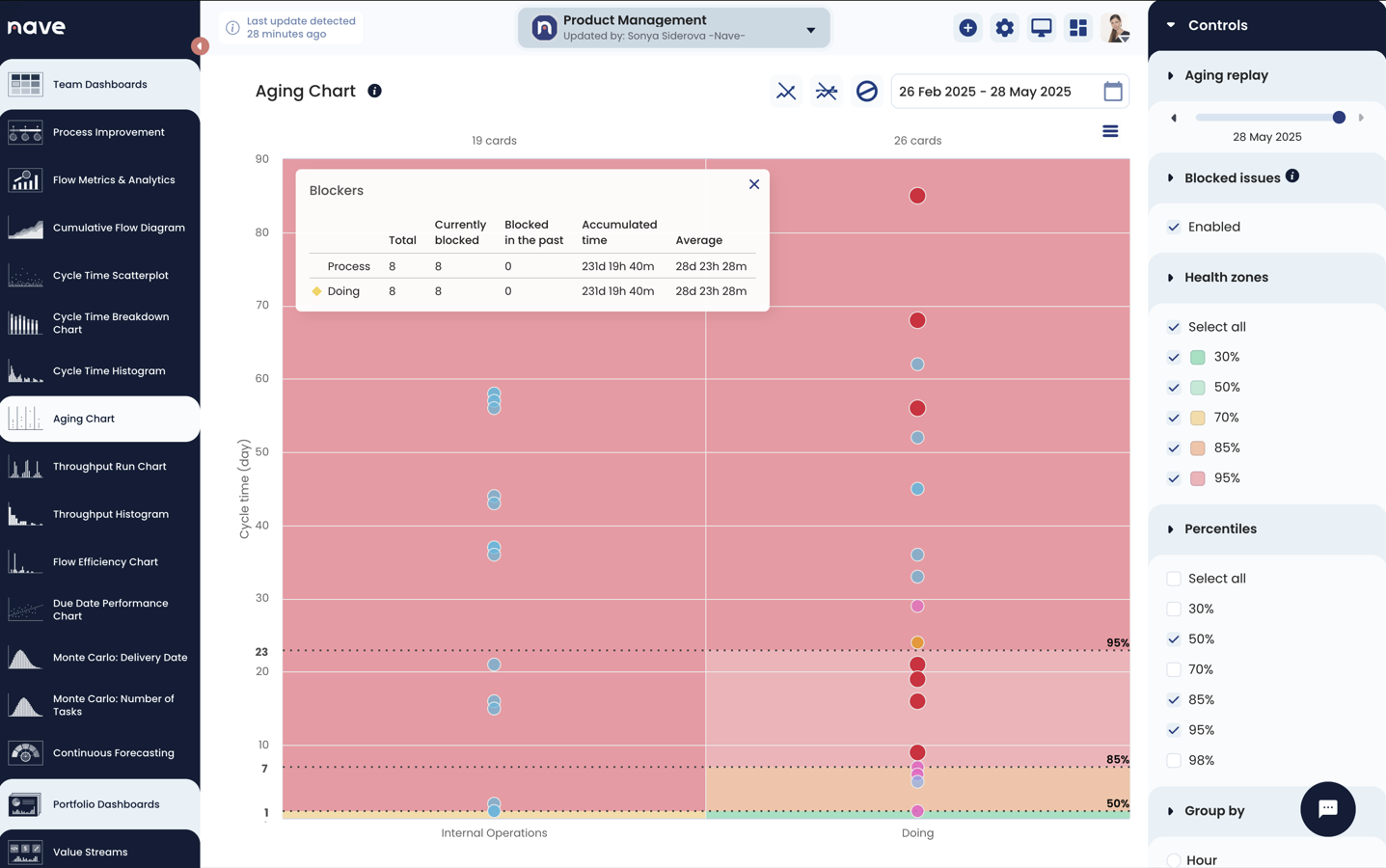Open the chat support bubble
Screen dimensions: 1386x868
pyautogui.click(x=1326, y=808)
